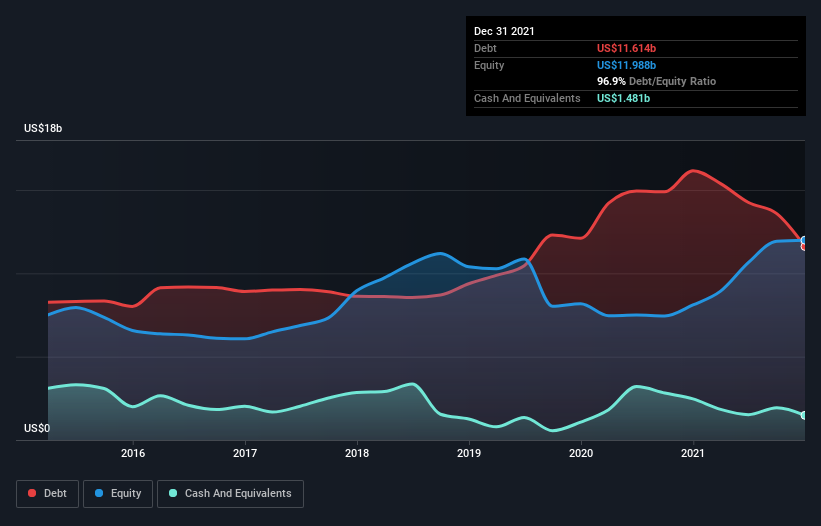Click the Dec 31 2021 tooltip date
This screenshot has width=821, height=526.
coord(504,31)
